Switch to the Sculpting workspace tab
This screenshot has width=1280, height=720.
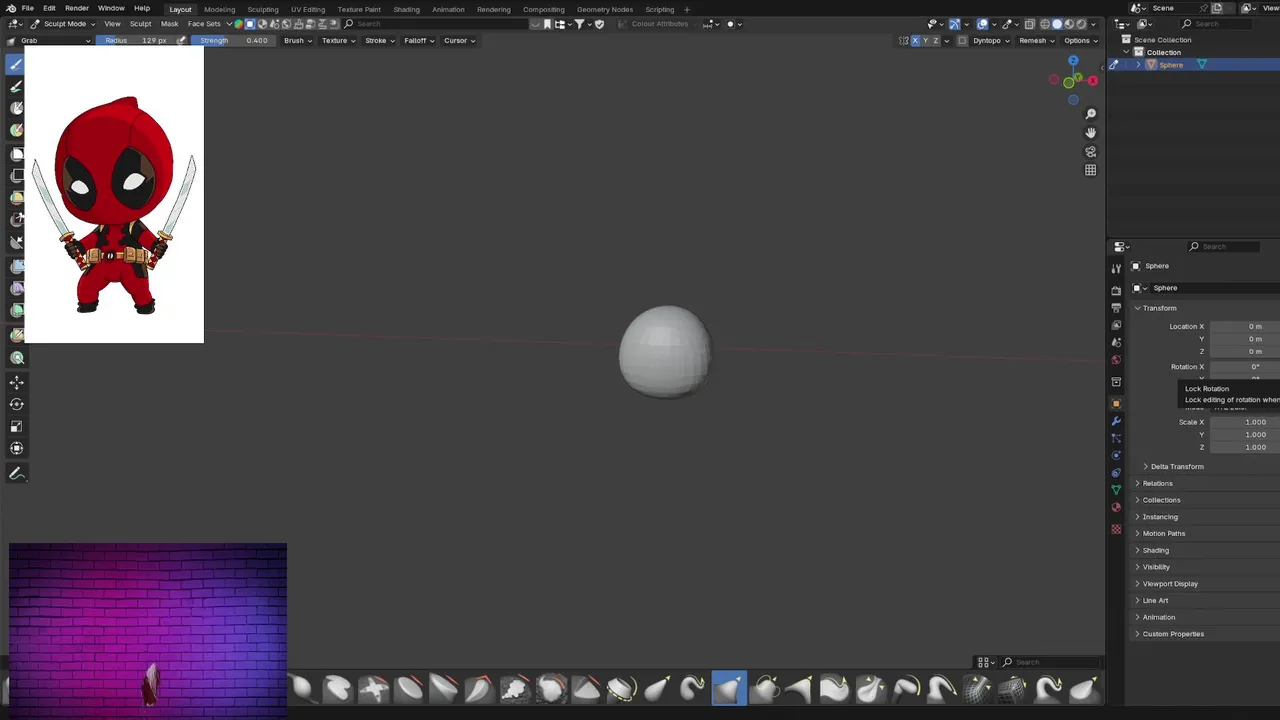tap(263, 9)
